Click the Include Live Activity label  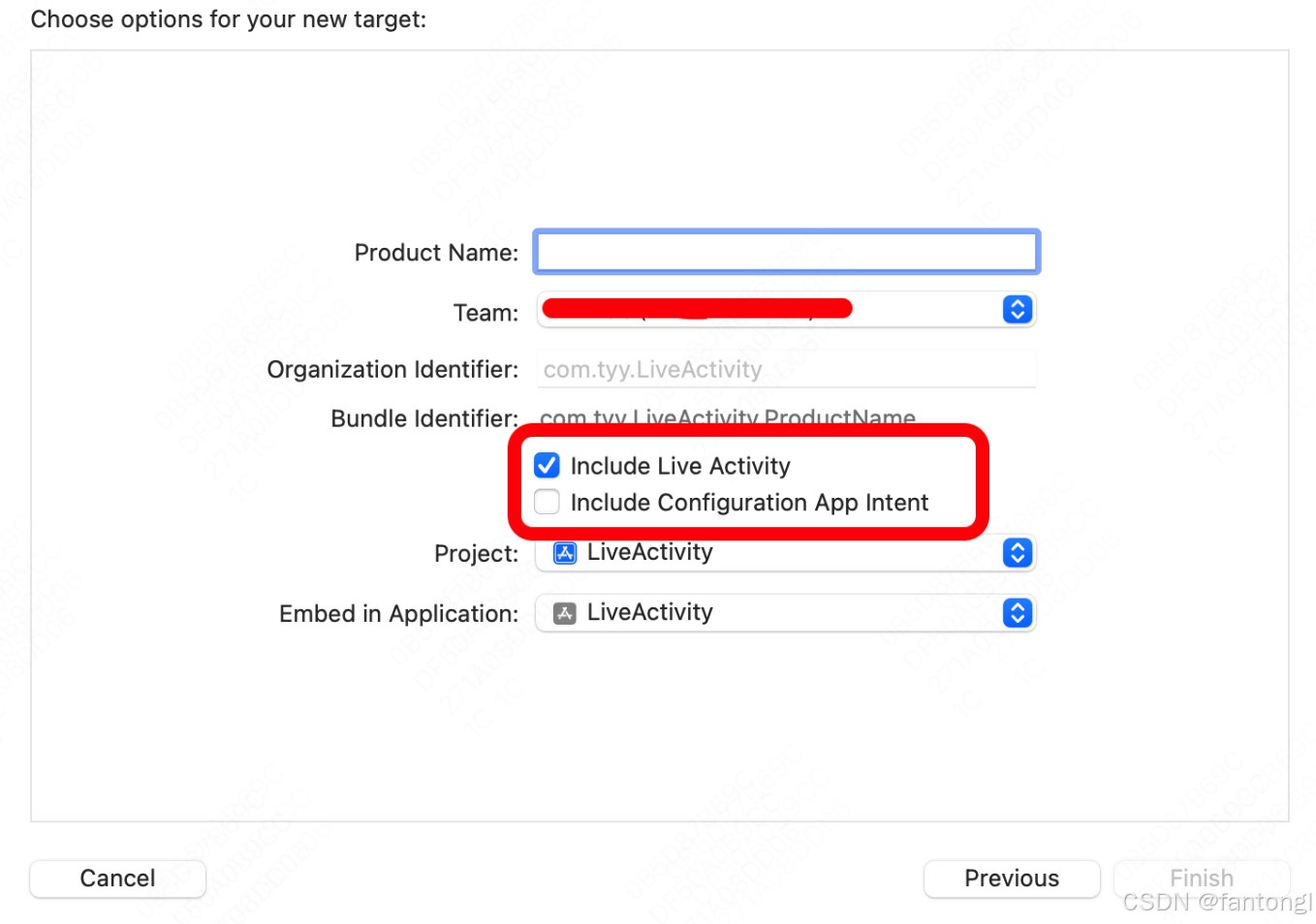tap(680, 466)
